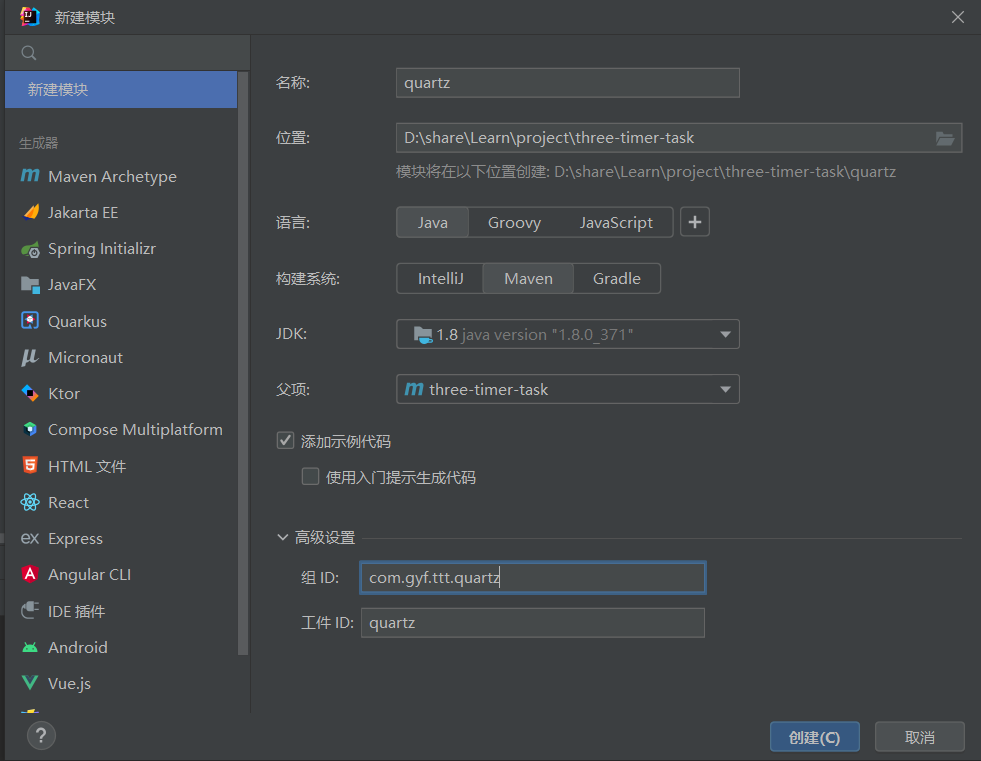Click the React atom icon

click(30, 502)
